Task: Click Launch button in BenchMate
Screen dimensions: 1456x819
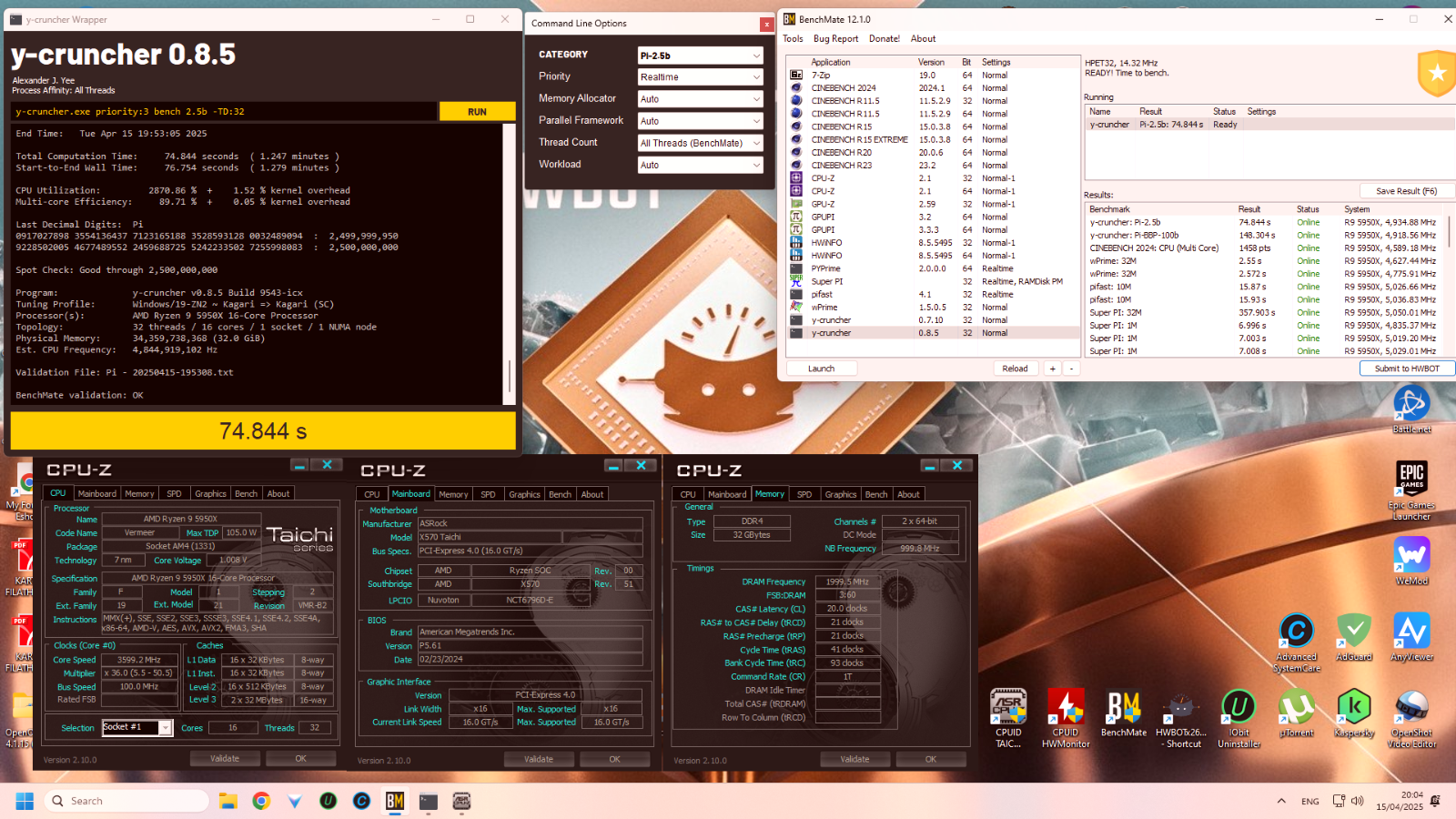Action: (x=821, y=369)
